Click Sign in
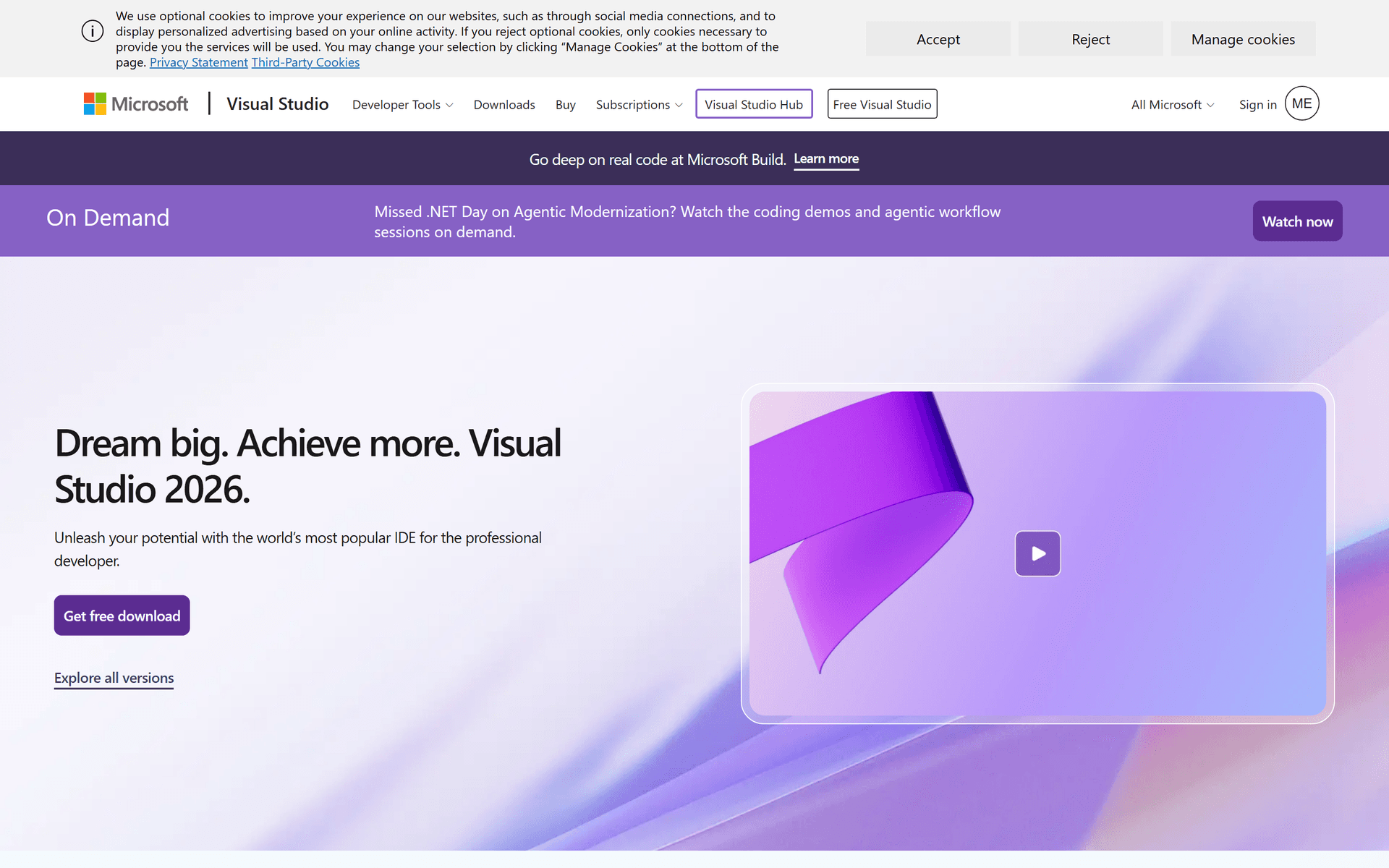1389x868 pixels. 1257,105
